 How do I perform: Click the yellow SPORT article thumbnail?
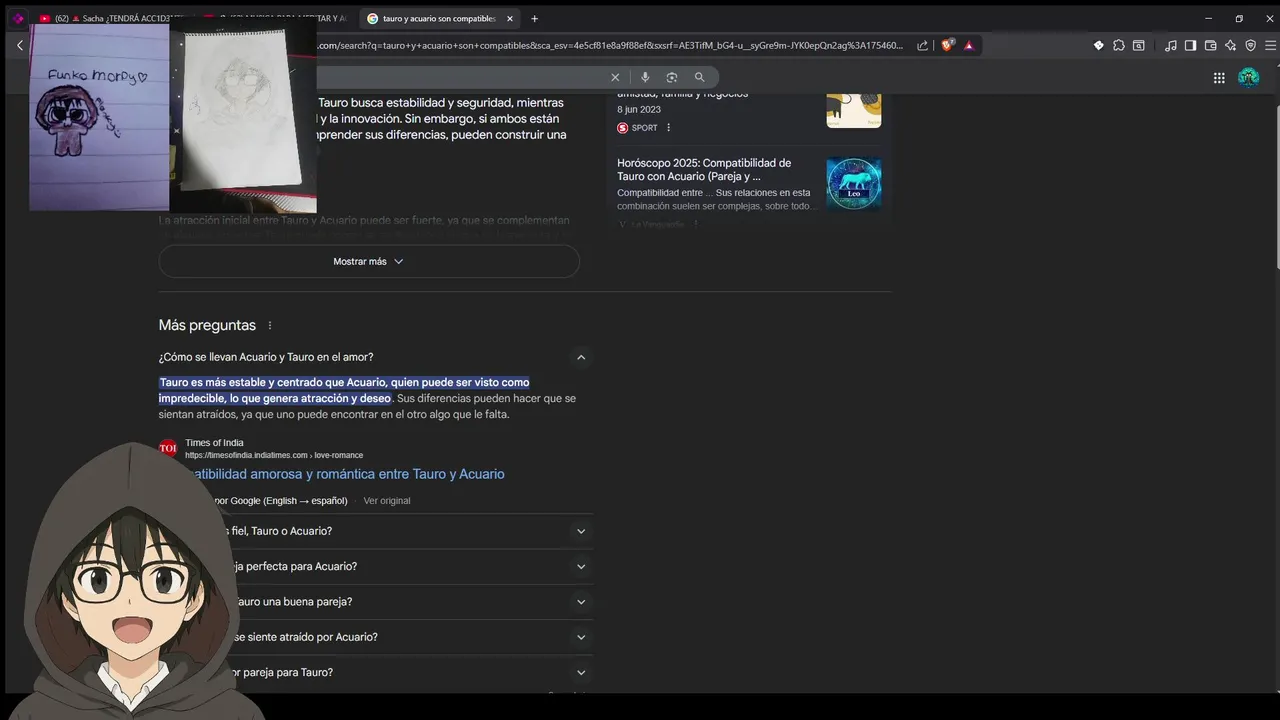[x=854, y=110]
